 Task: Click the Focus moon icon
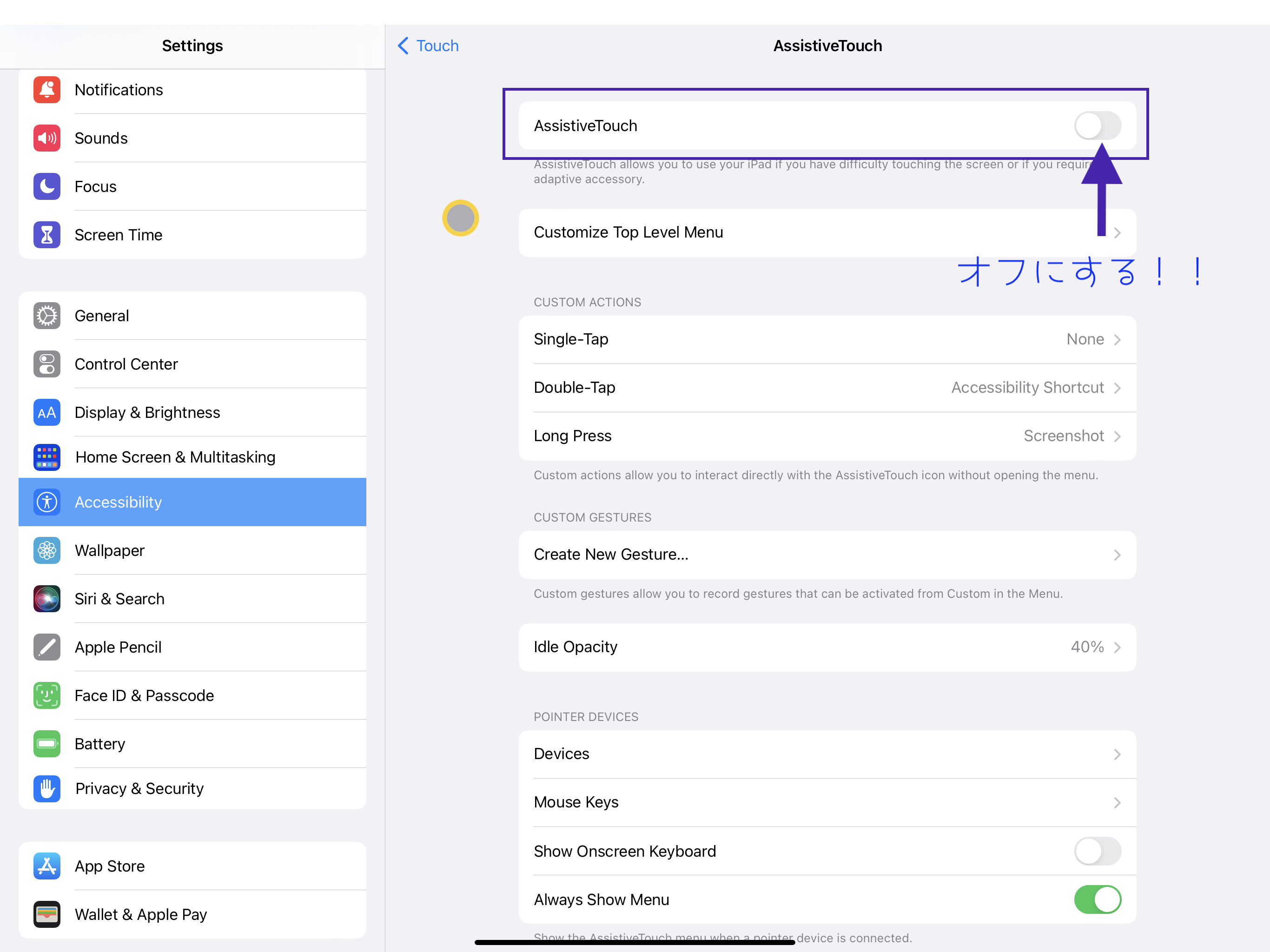pyautogui.click(x=46, y=186)
